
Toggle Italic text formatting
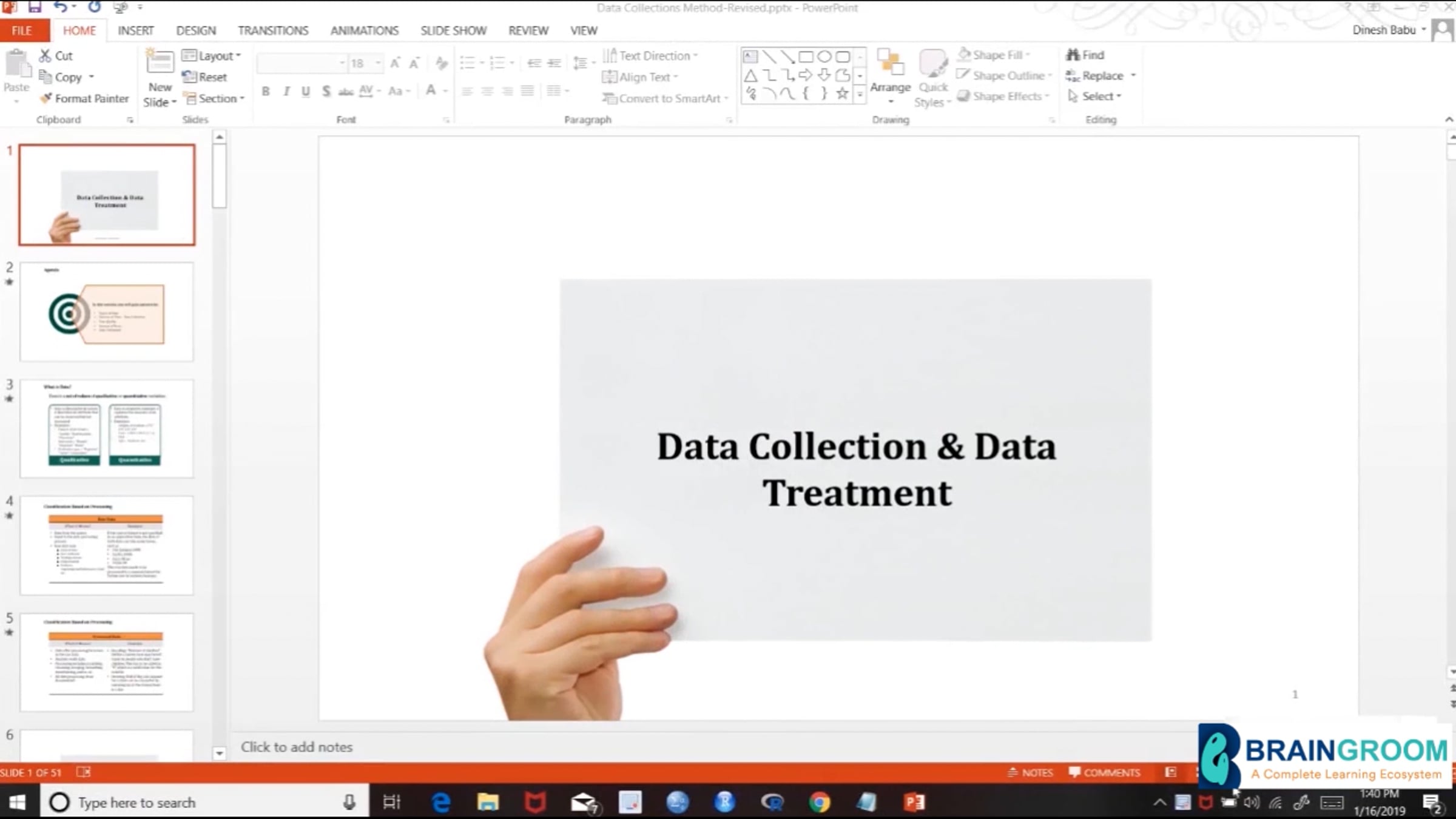286,92
